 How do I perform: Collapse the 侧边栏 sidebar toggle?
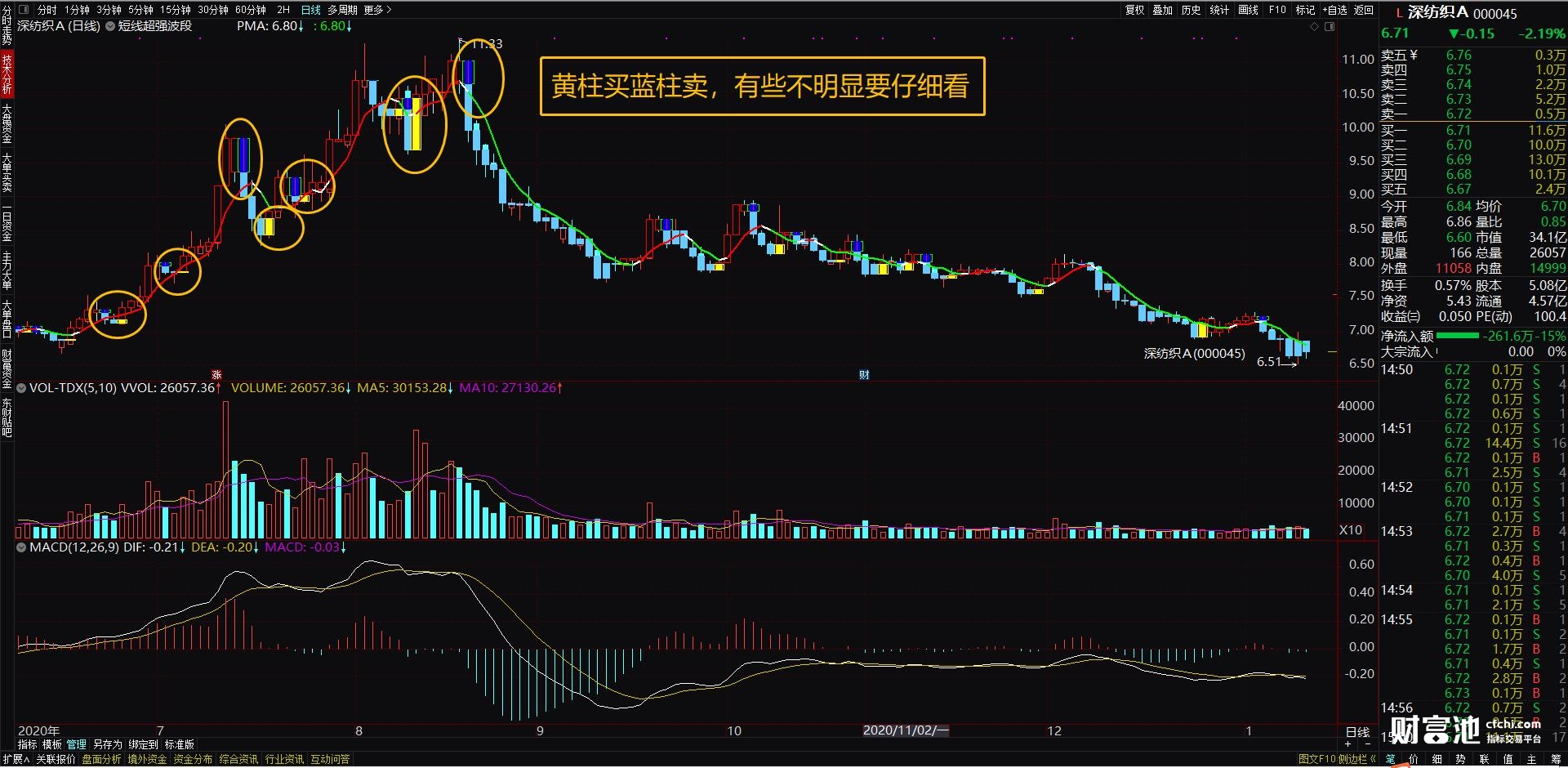pos(1357,759)
